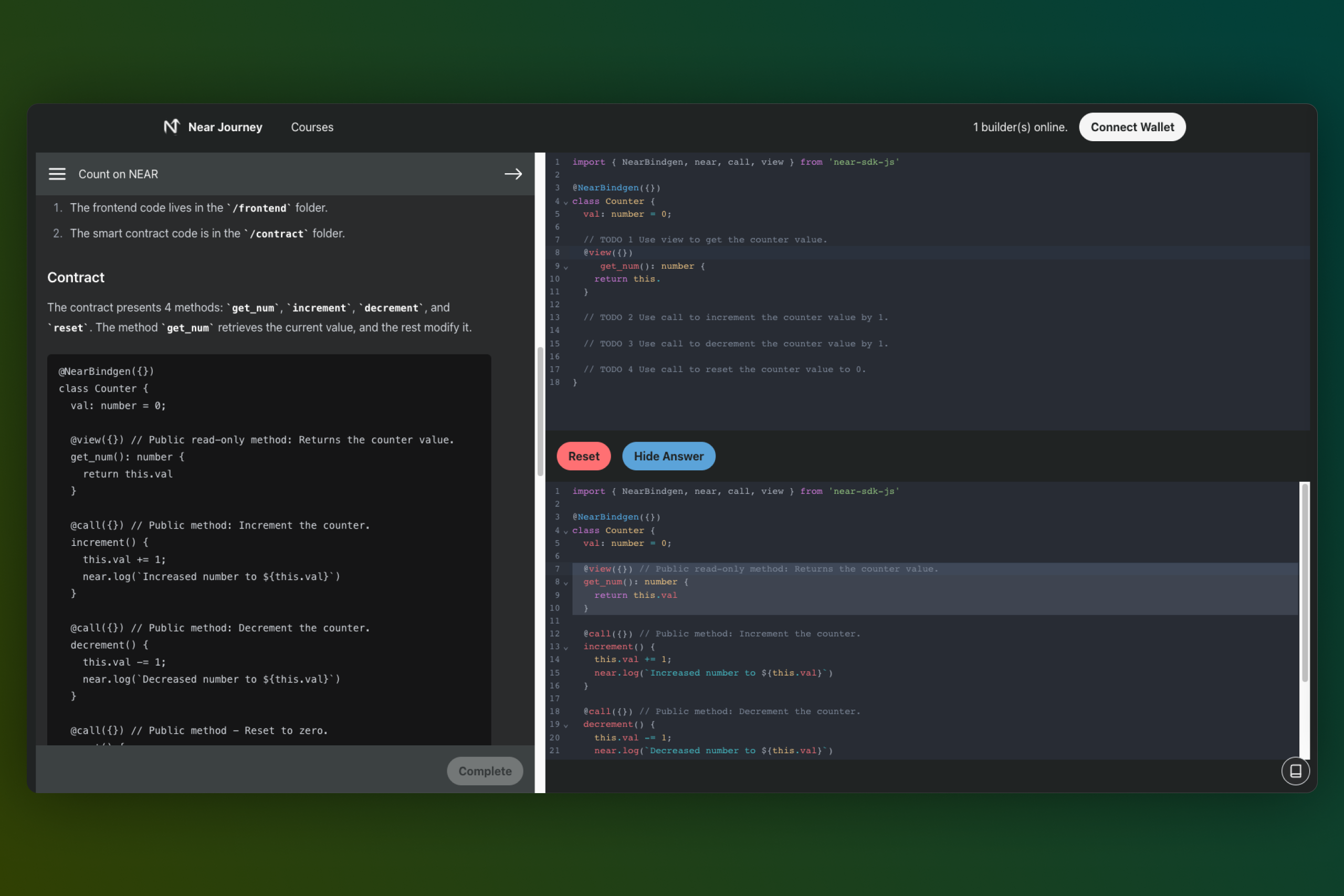Viewport: 1344px width, 896px height.
Task: Click the Complete button
Action: (485, 771)
